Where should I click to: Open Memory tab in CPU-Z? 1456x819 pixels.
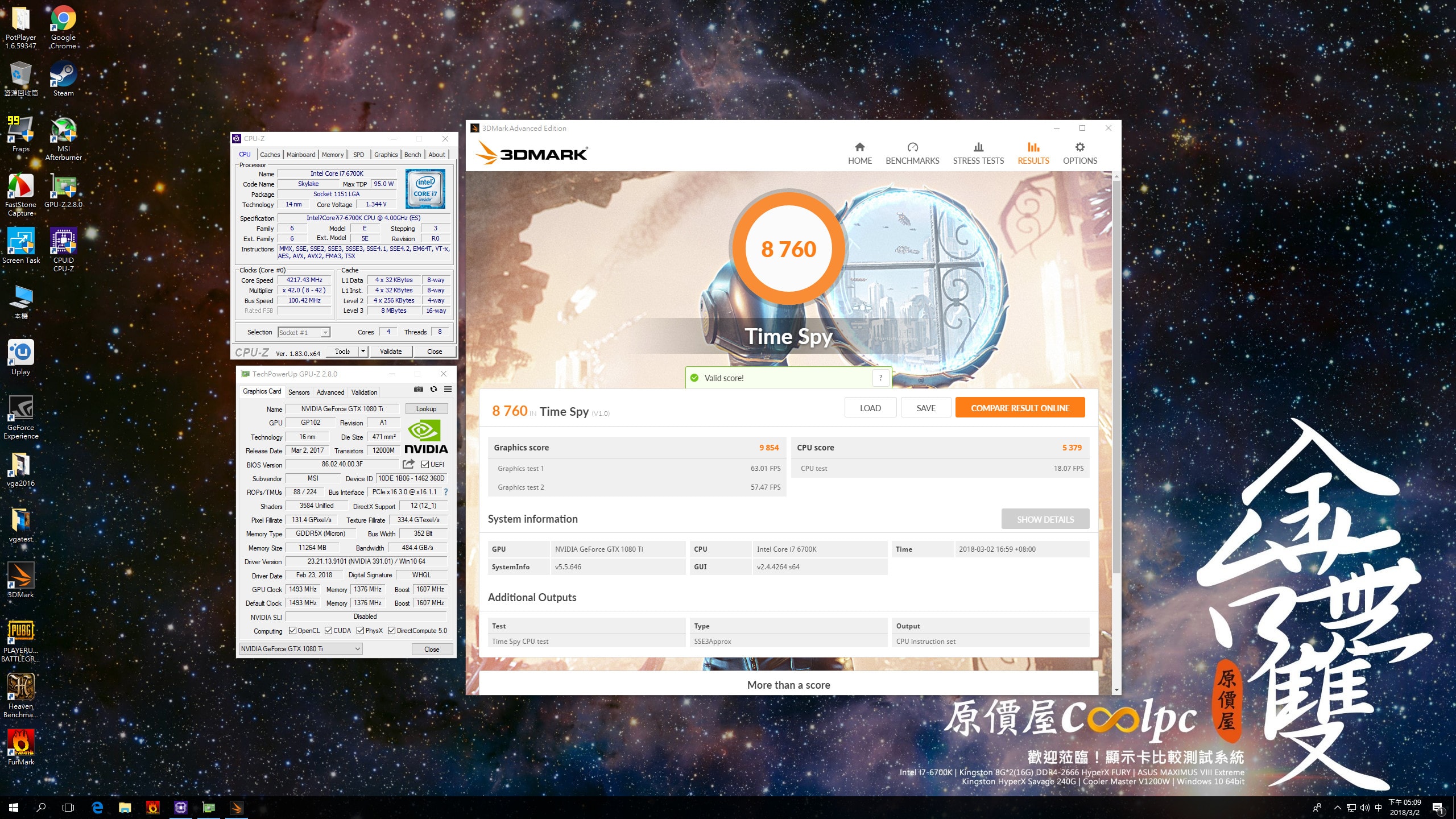pos(332,155)
